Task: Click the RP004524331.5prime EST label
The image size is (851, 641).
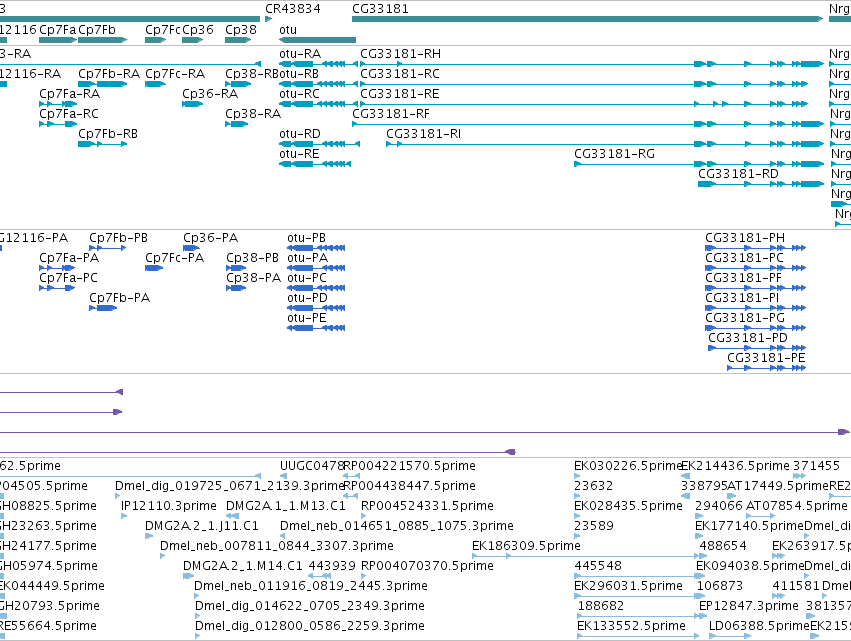Action: point(427,506)
